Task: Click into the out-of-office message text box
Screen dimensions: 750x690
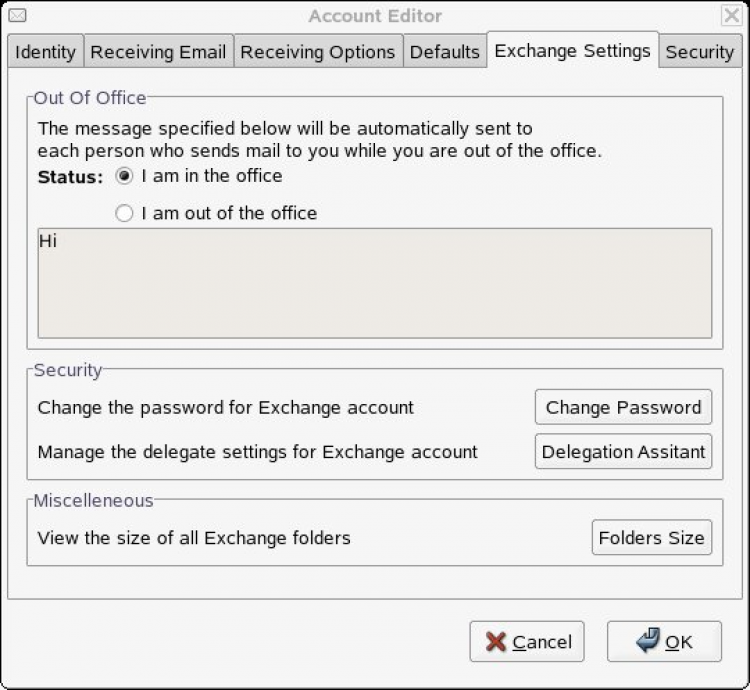Action: click(x=375, y=283)
